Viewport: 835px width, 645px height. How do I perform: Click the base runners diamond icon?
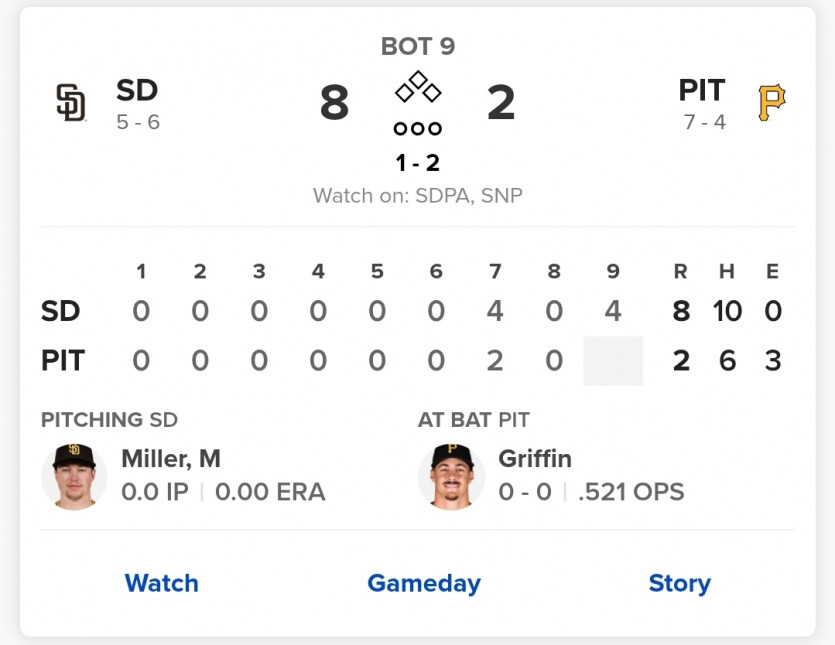point(418,88)
